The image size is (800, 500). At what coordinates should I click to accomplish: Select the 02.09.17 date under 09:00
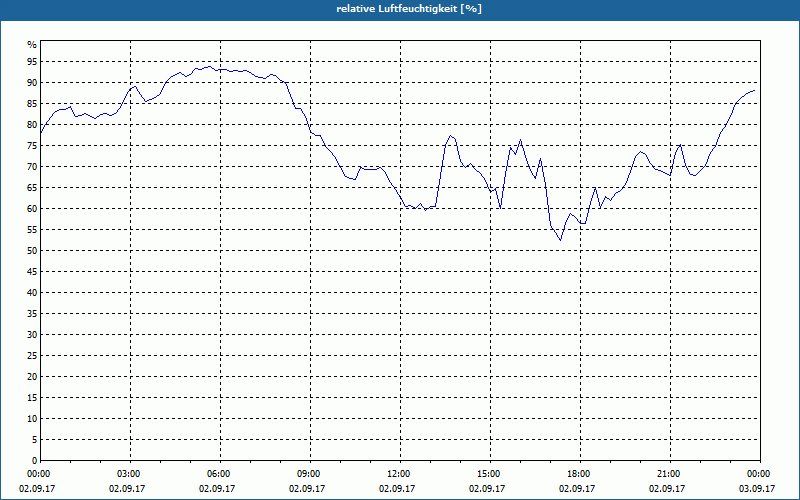[x=307, y=489]
